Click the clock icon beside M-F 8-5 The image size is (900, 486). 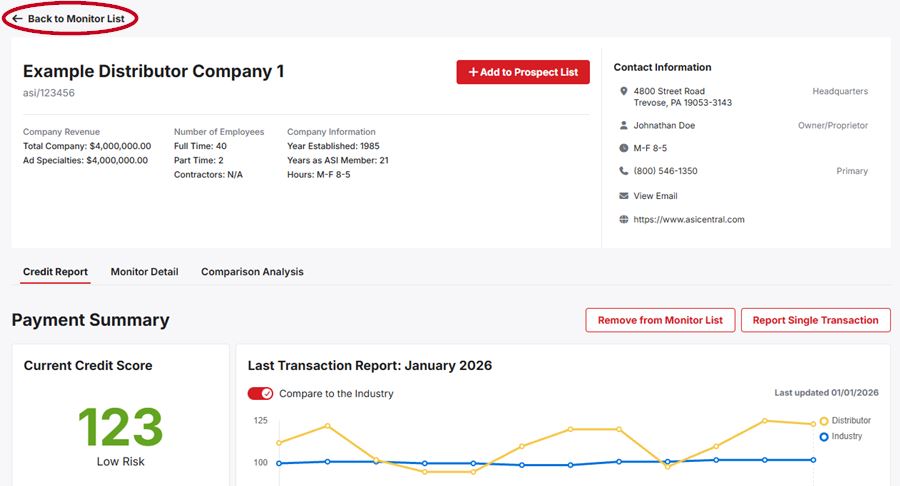click(624, 149)
